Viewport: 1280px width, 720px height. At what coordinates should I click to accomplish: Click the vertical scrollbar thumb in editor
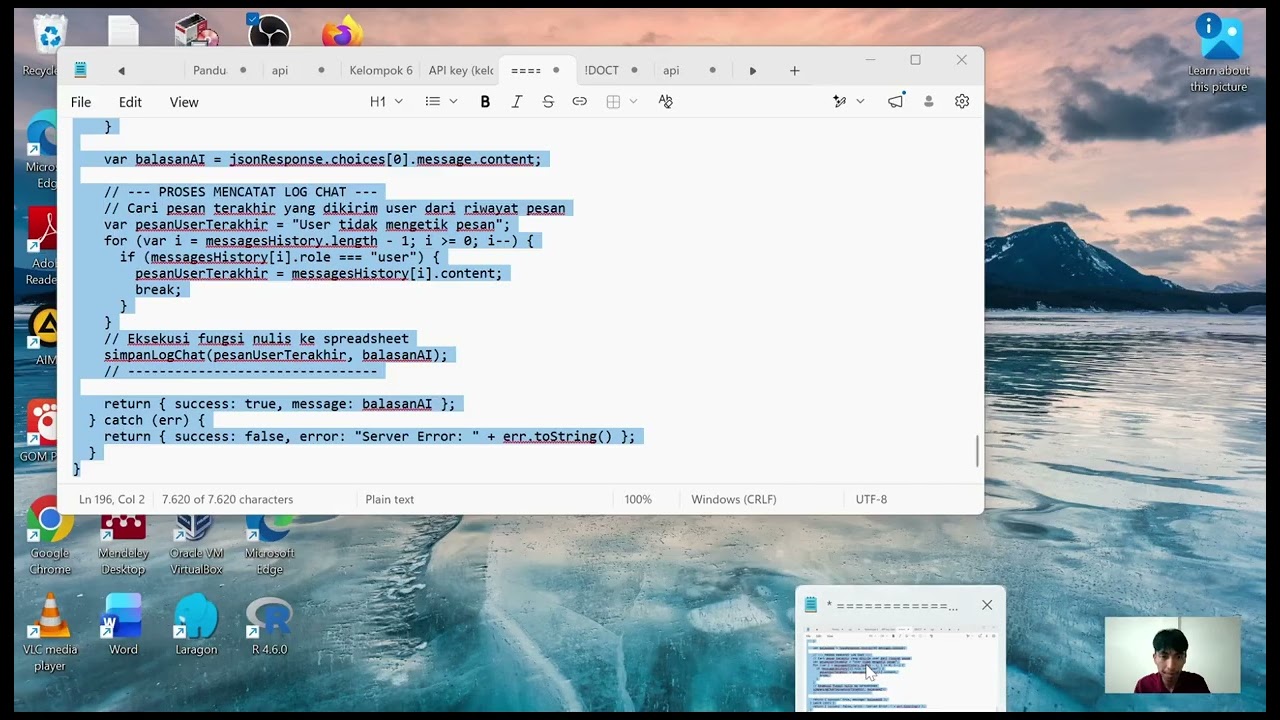977,451
